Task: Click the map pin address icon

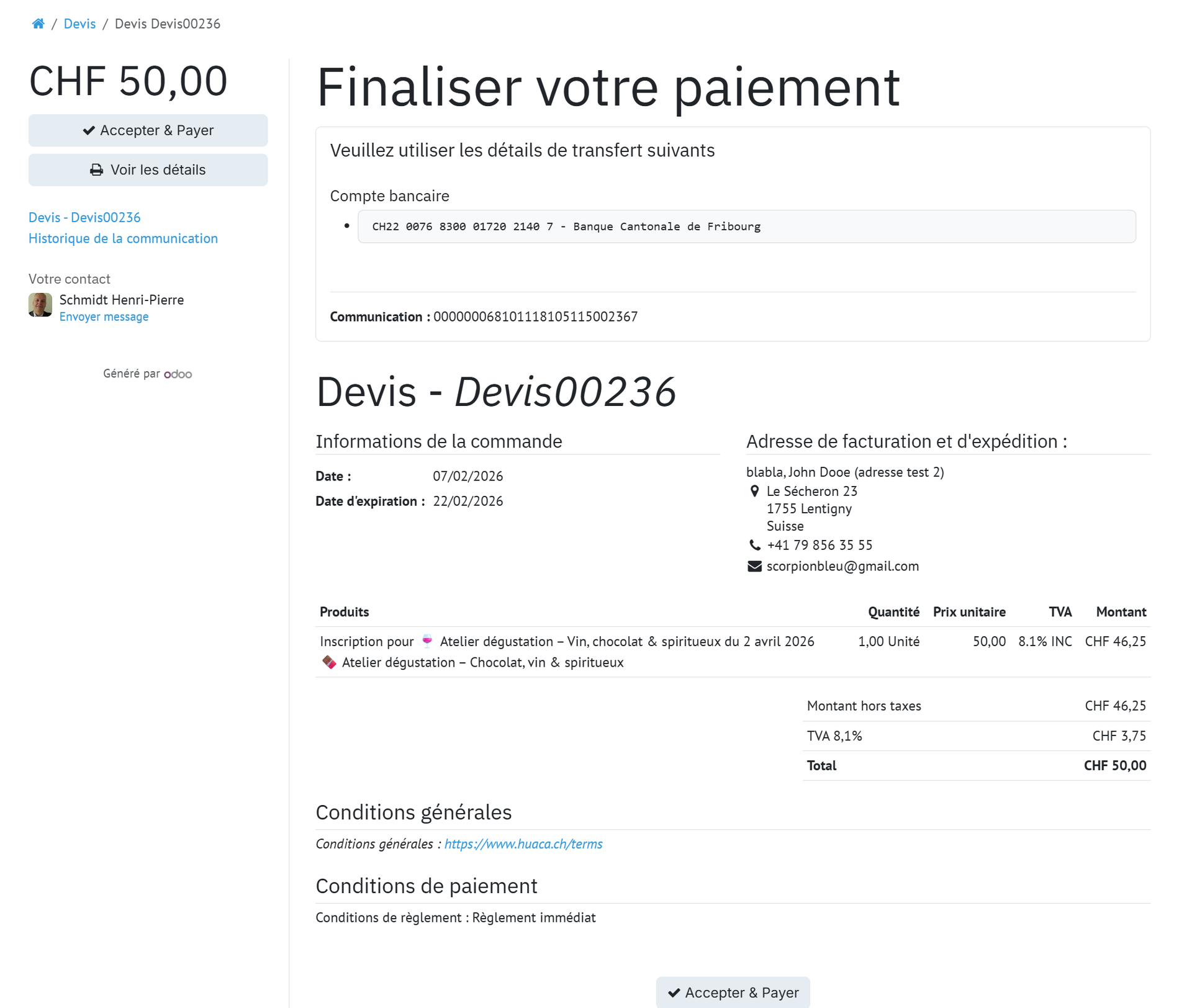Action: coord(754,491)
